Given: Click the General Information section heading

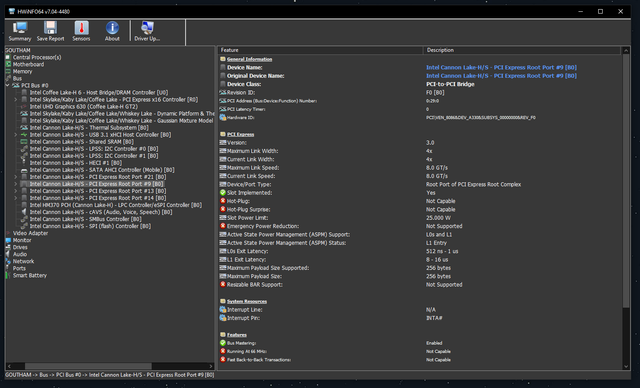Looking at the screenshot, I should click(x=249, y=59).
